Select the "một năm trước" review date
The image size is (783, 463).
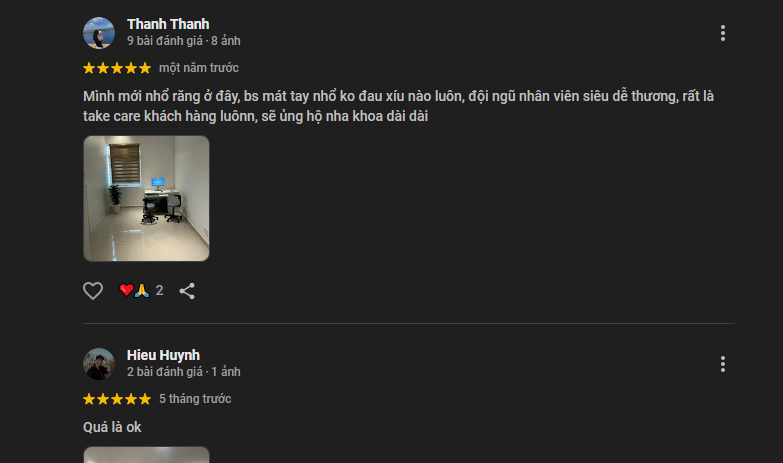coord(199,68)
